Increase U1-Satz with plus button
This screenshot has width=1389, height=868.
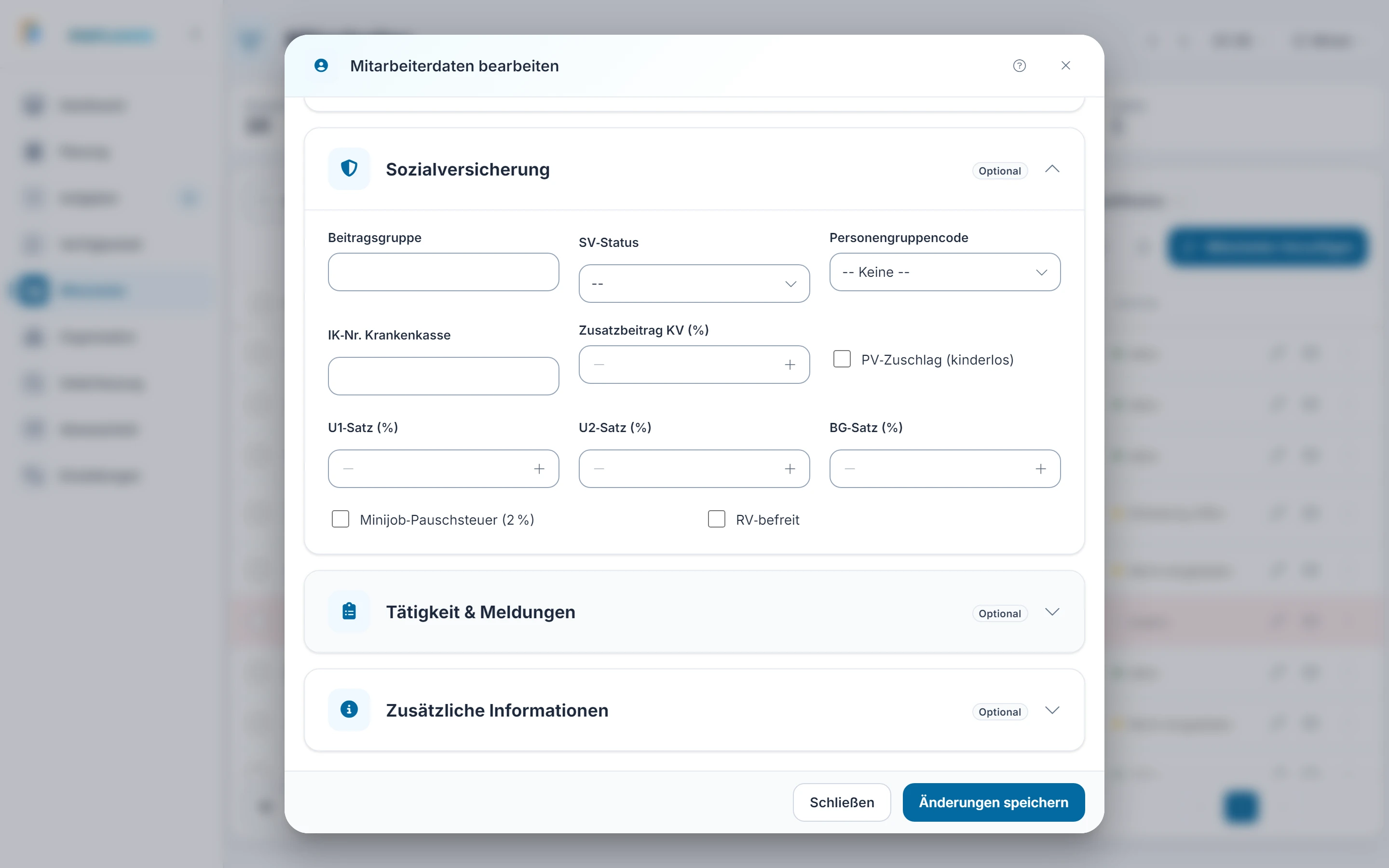[539, 469]
